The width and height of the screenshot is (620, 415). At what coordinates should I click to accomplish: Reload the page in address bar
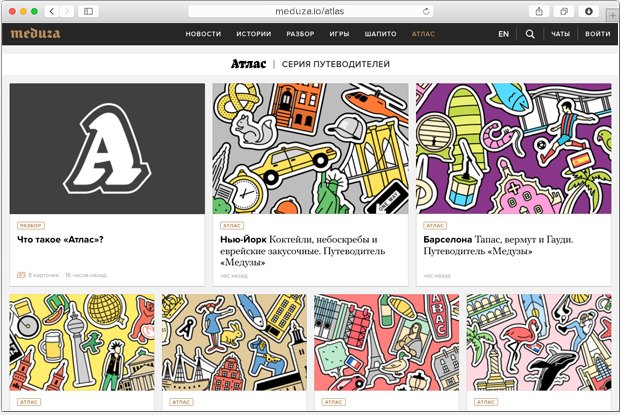426,11
